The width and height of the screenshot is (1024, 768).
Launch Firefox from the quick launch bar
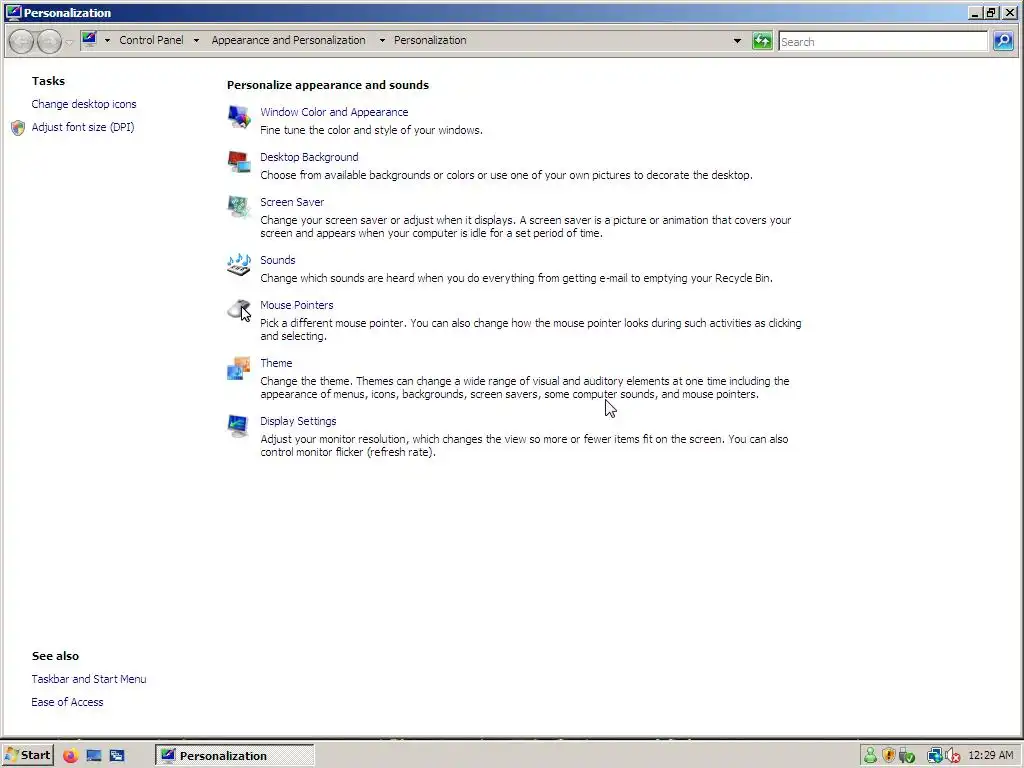(x=71, y=756)
